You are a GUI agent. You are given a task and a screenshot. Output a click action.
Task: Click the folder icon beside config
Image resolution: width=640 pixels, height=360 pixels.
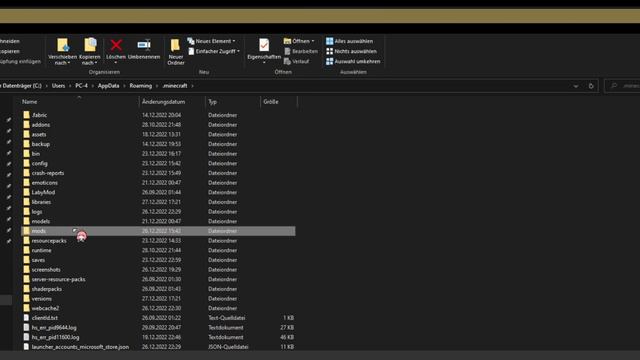click(27, 163)
